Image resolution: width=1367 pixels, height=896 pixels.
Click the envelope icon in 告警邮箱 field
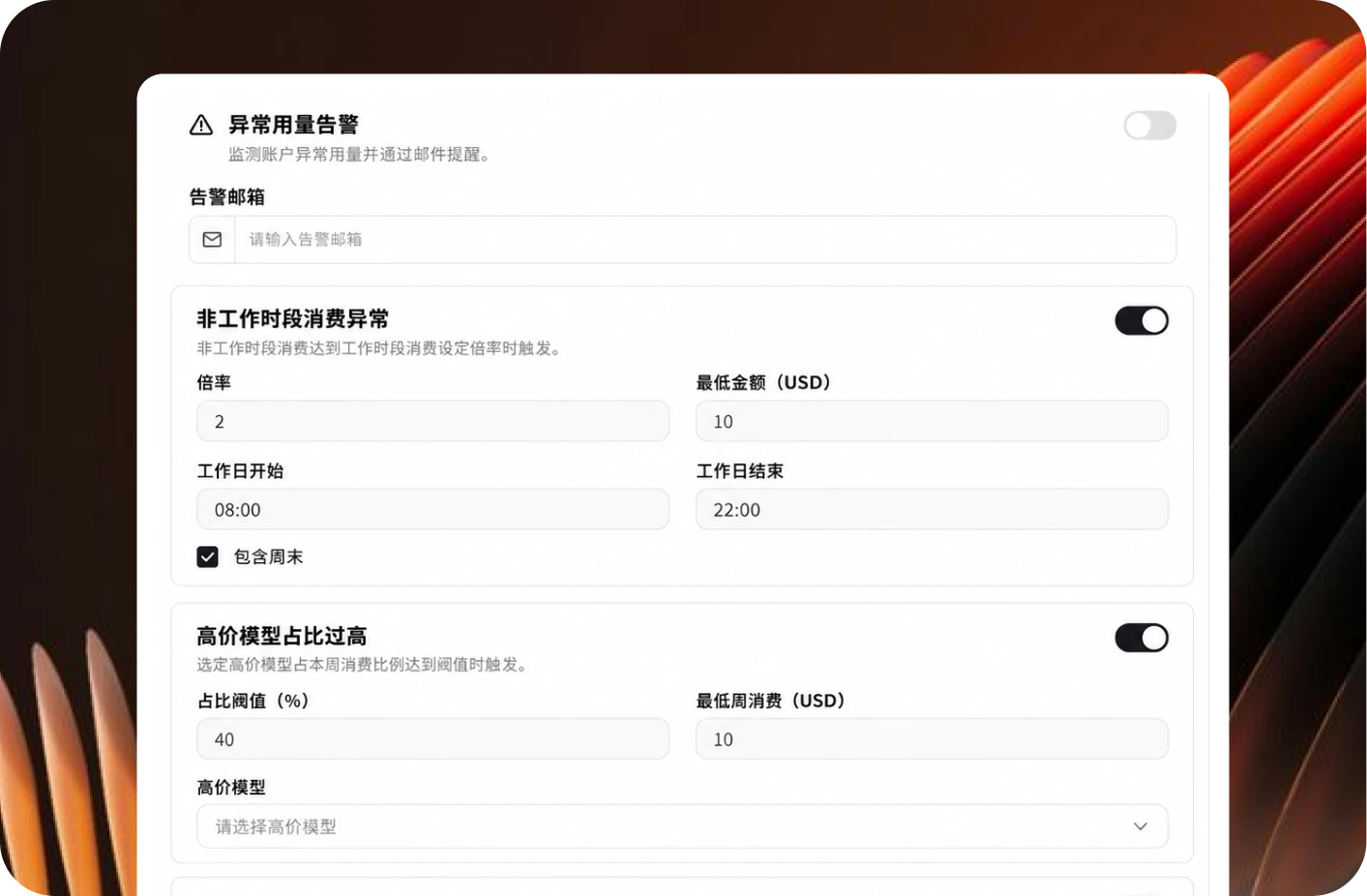pos(212,239)
